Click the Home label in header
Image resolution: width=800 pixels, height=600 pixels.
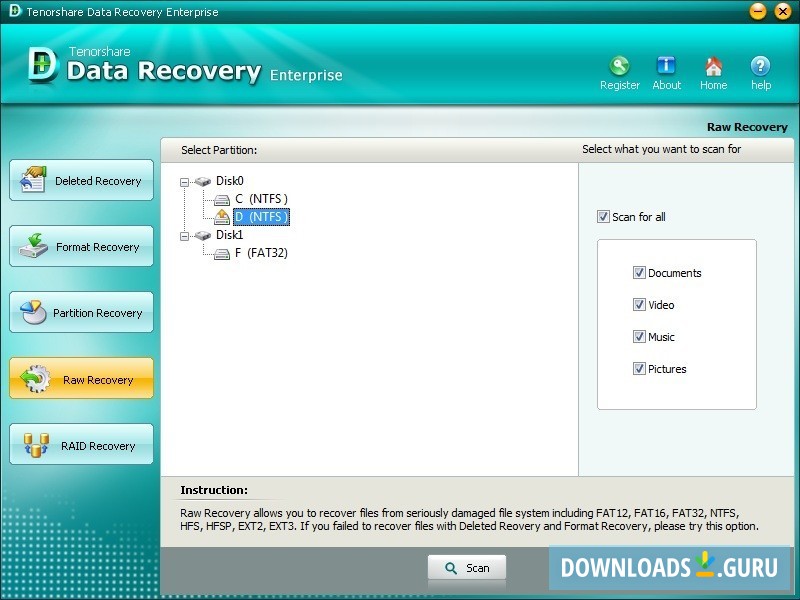(x=713, y=85)
